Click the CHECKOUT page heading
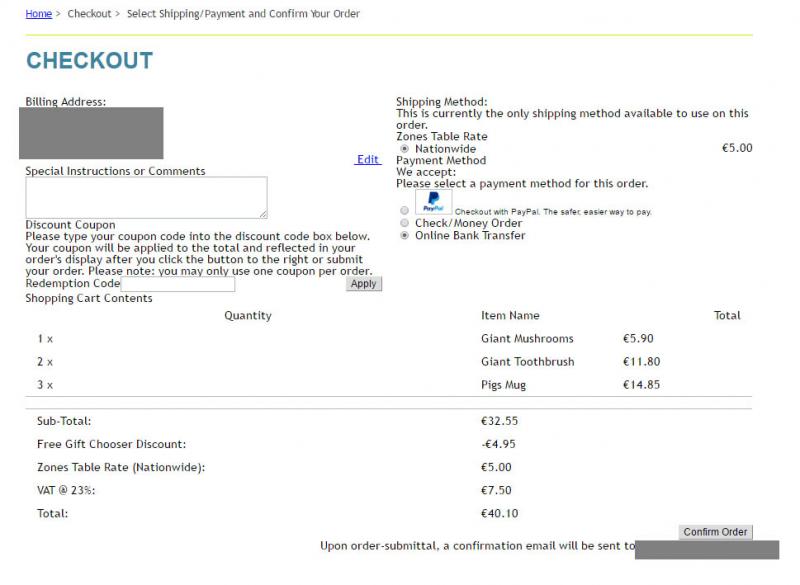The height and width of the screenshot is (585, 800). click(x=90, y=61)
